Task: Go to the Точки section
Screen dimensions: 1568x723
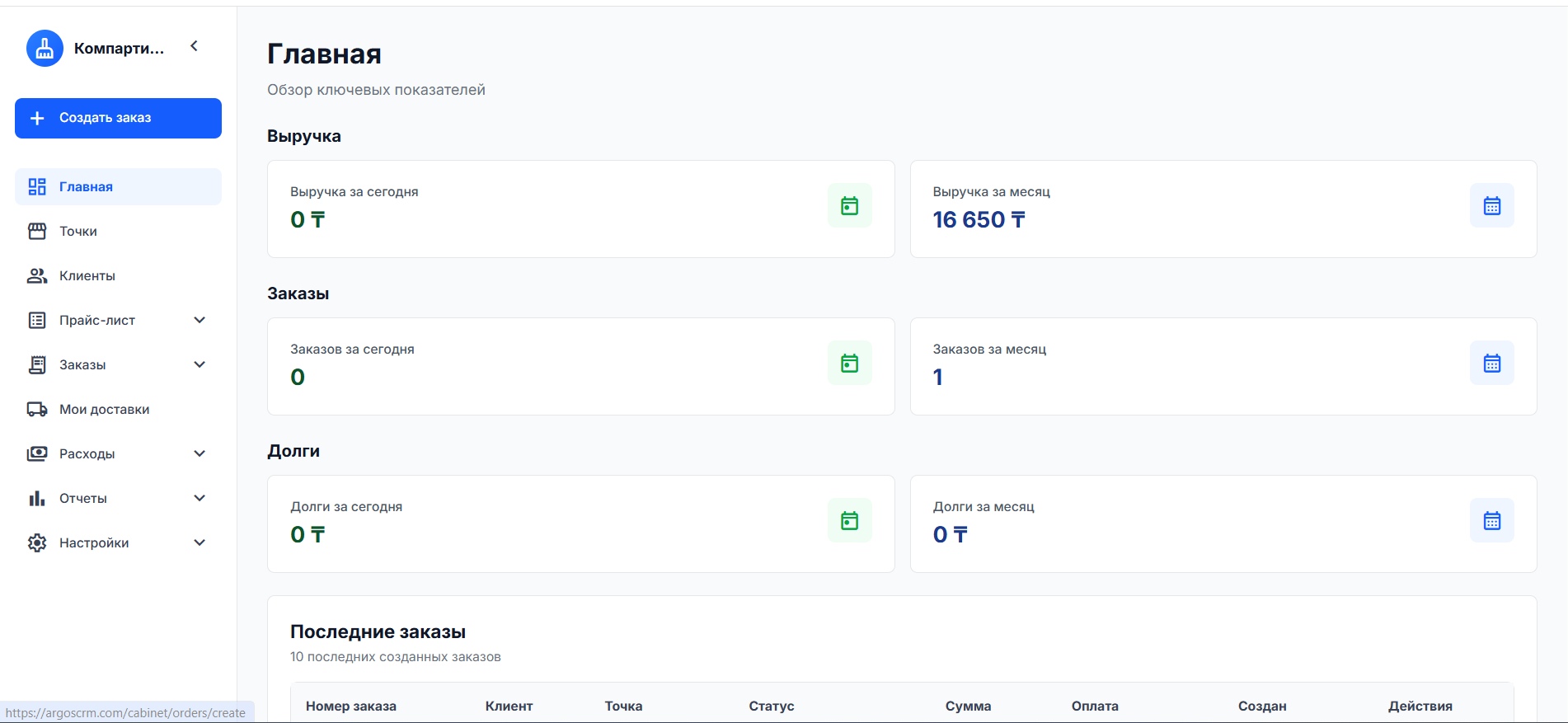Action: click(x=118, y=232)
